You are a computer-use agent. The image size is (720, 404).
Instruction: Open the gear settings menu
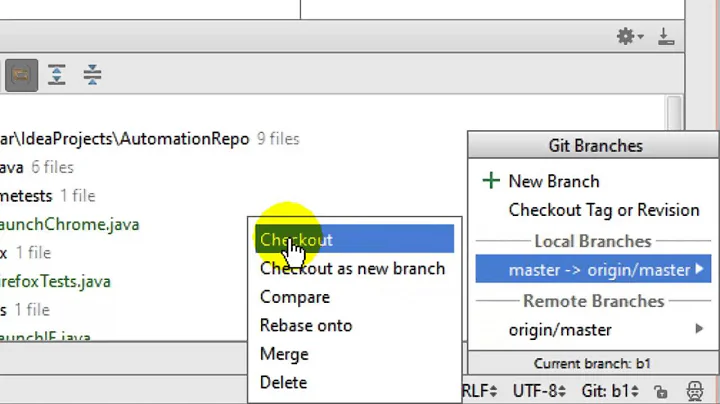pyautogui.click(x=630, y=36)
